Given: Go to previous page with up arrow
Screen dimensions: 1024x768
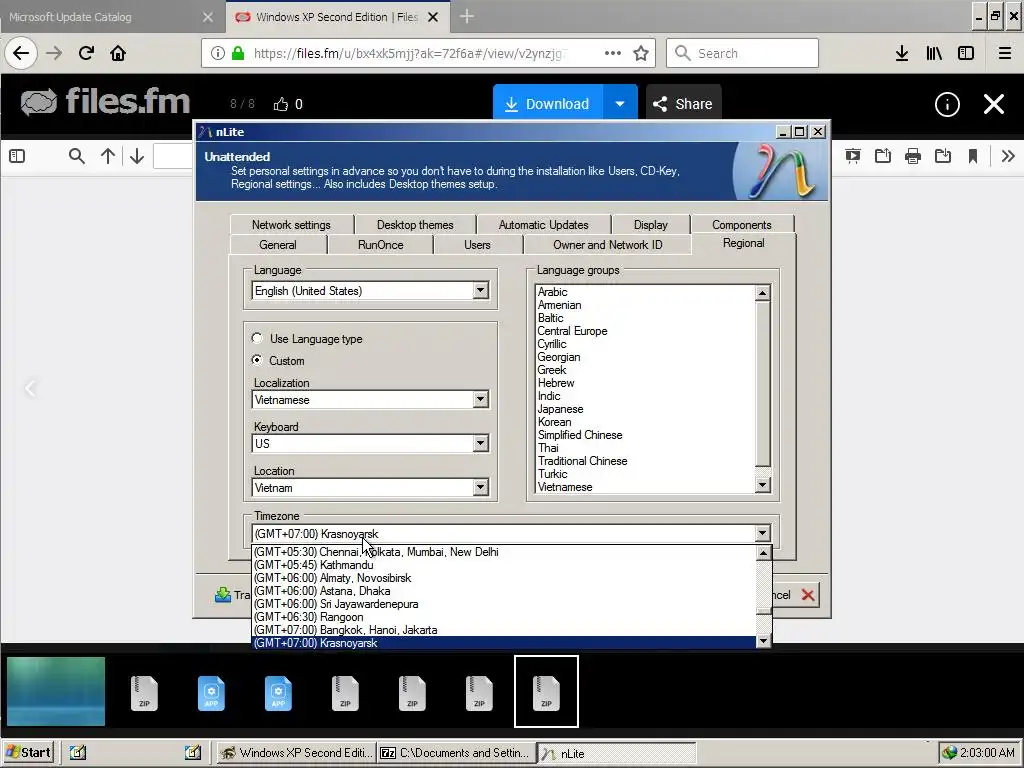Looking at the screenshot, I should [108, 156].
